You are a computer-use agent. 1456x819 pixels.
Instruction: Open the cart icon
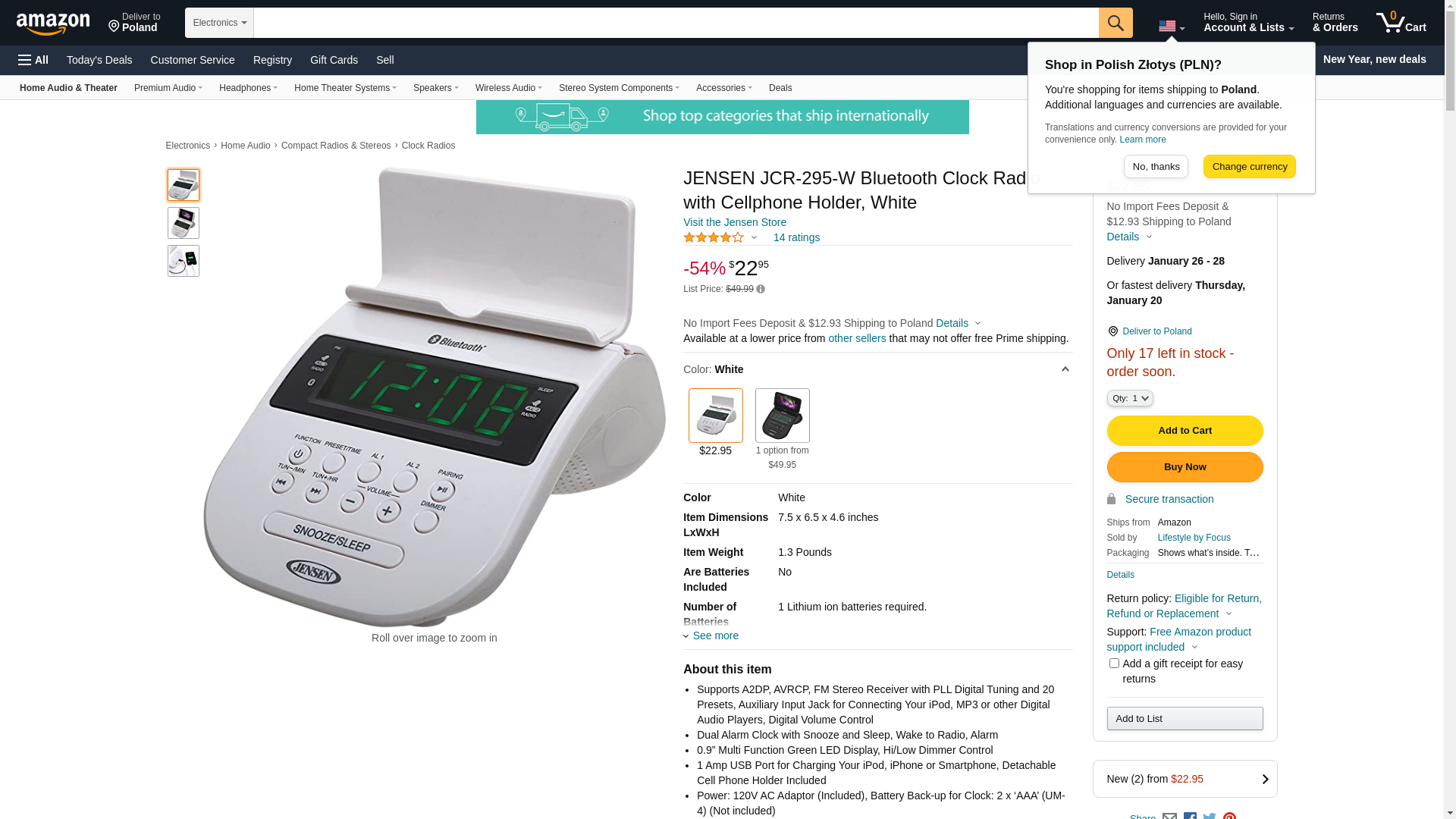(1401, 23)
